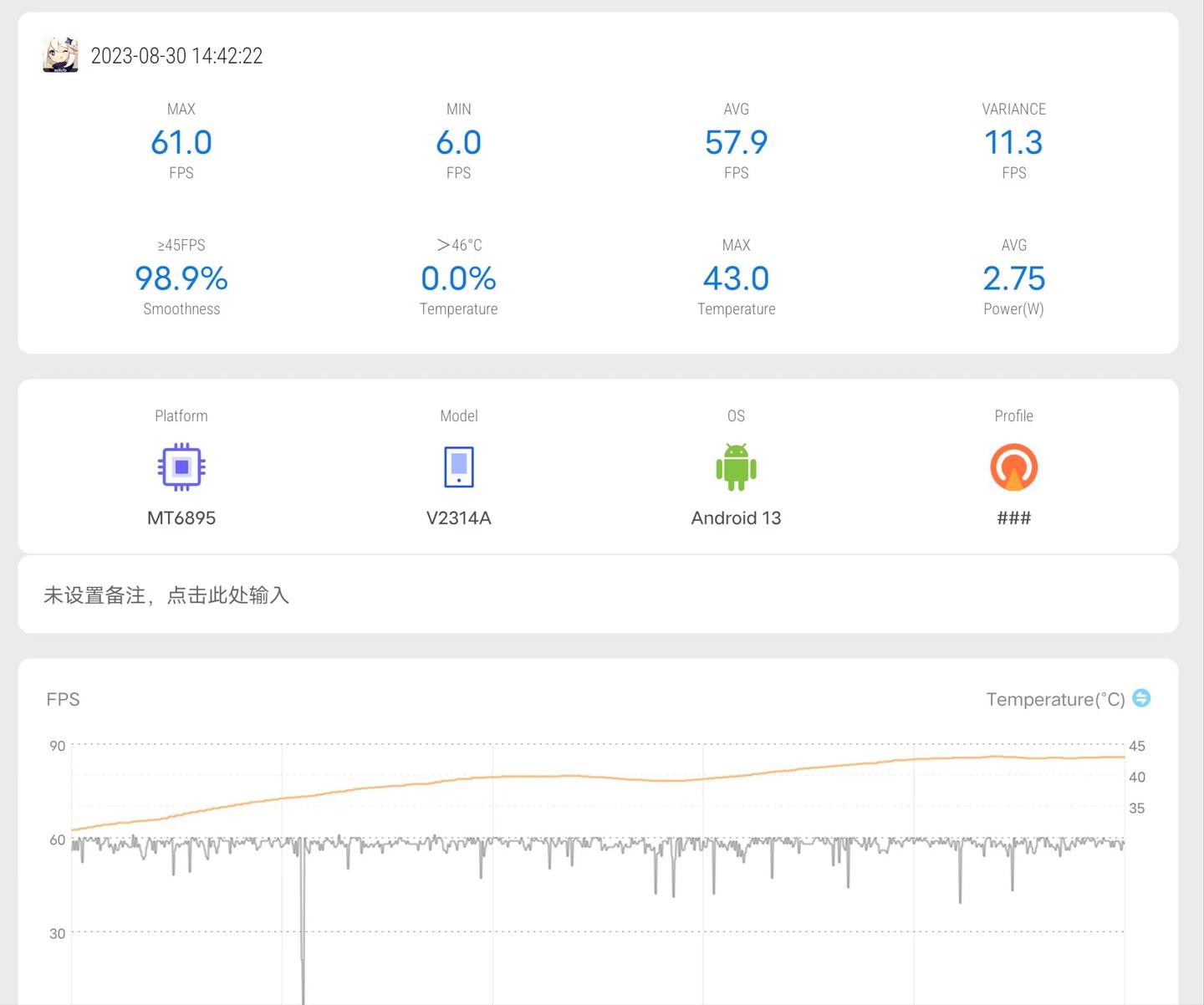Click the game avatar icon beside the timestamp
The width and height of the screenshot is (1204, 1005).
60,54
